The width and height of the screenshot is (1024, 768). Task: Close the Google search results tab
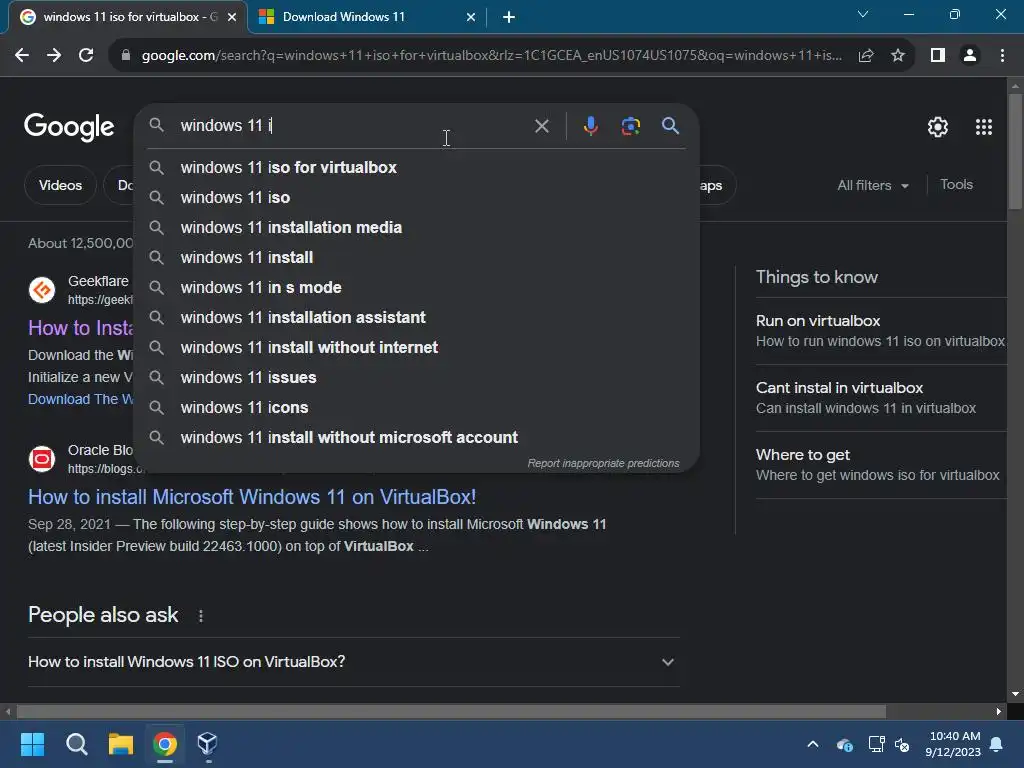click(232, 17)
